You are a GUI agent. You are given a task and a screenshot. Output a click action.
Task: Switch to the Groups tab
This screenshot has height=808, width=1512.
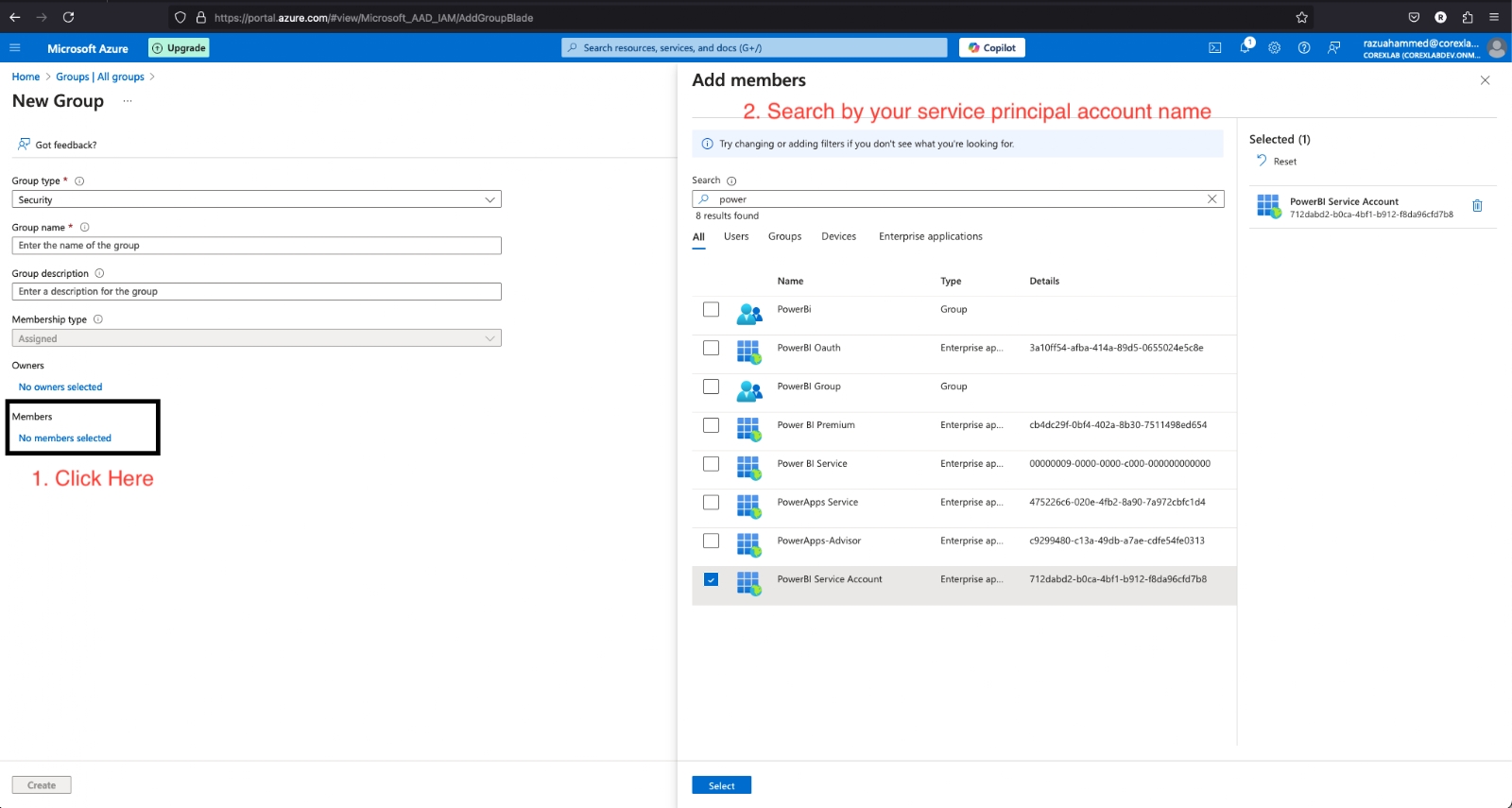(784, 236)
